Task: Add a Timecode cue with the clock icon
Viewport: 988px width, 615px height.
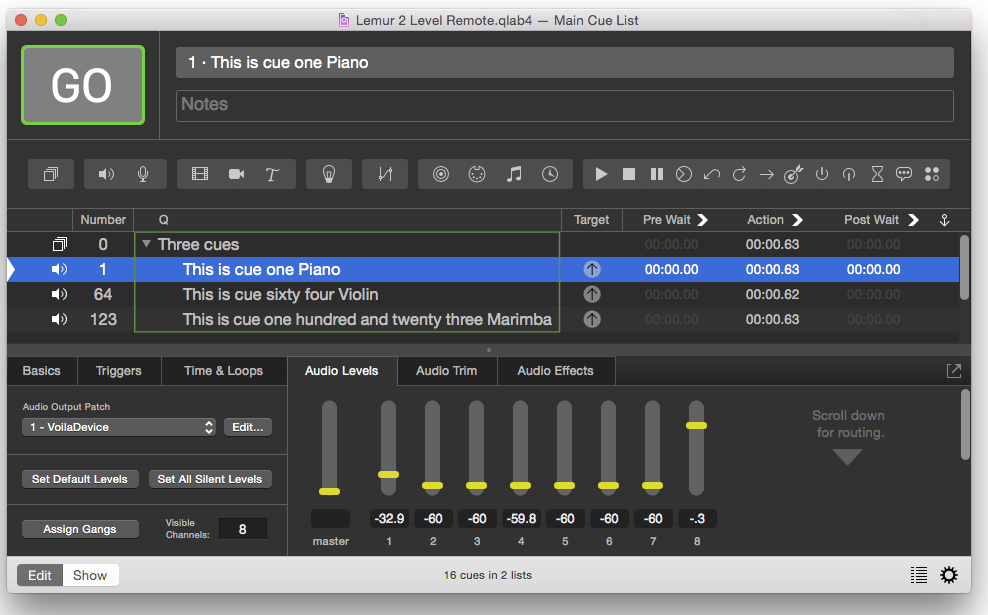Action: point(550,174)
